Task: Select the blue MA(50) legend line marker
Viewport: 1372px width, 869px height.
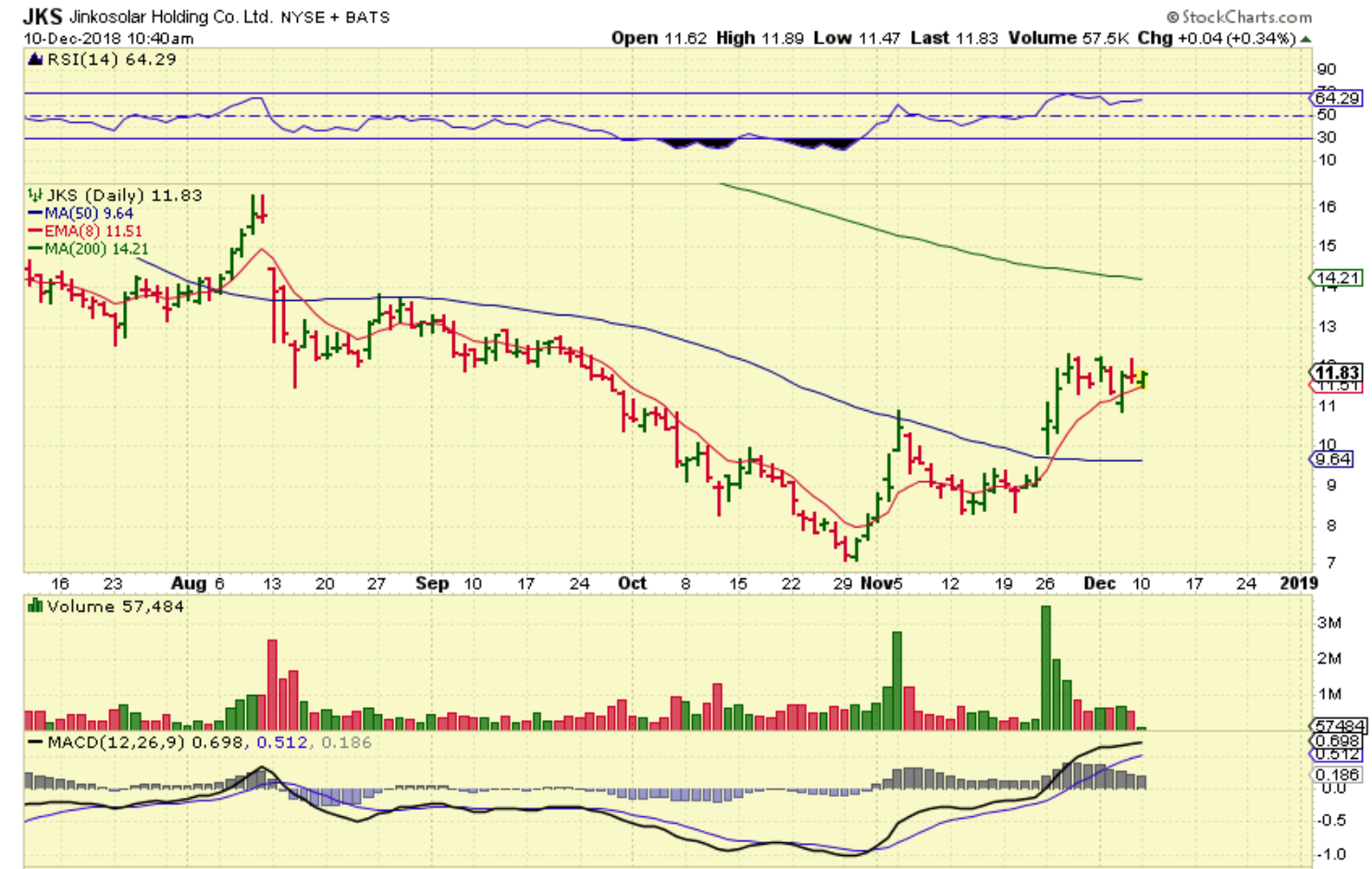Action: coord(35,214)
